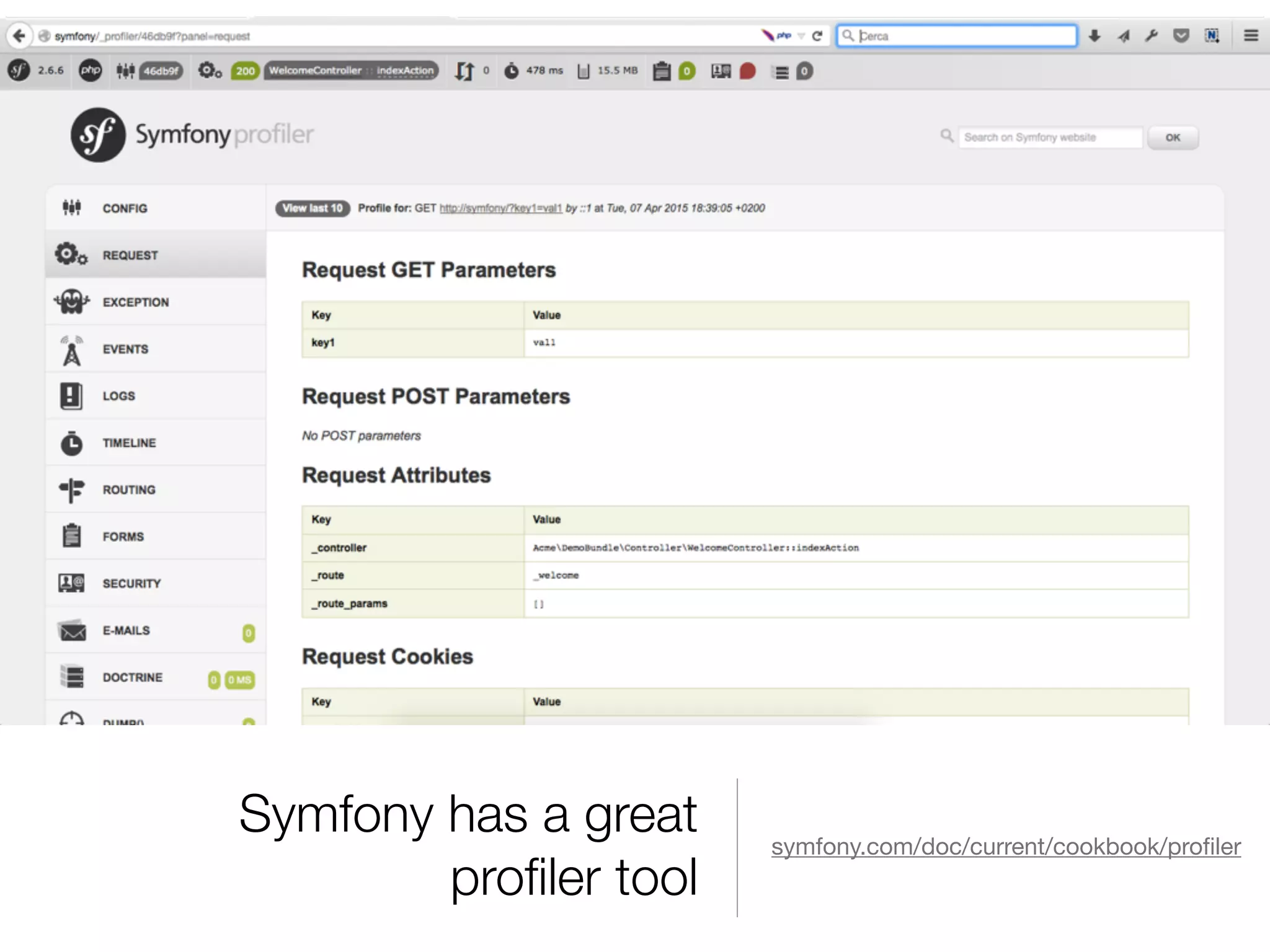This screenshot has width=1270, height=952.
Task: Click the 15.5 MB memory toolbar item
Action: (x=608, y=71)
